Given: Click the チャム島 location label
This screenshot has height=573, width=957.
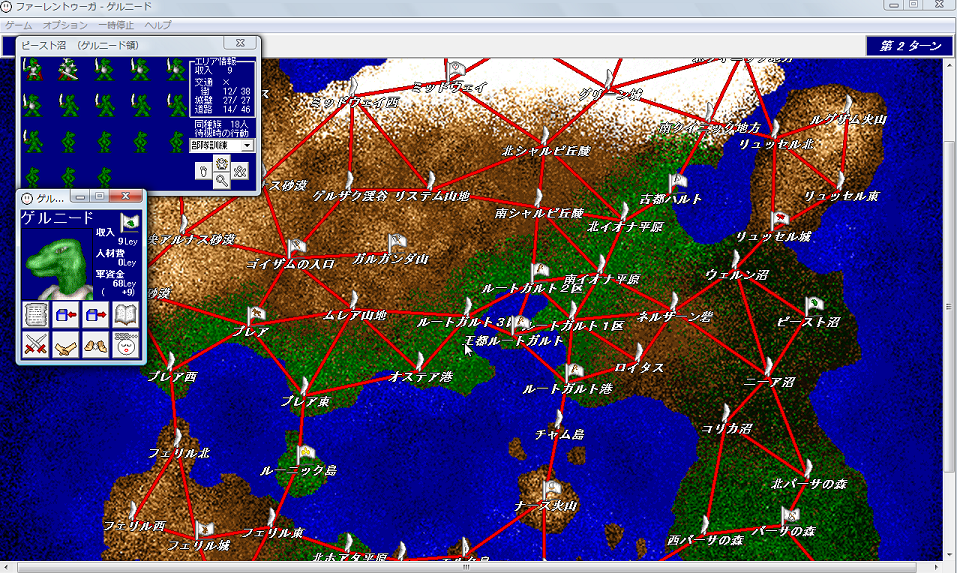Looking at the screenshot, I should [560, 434].
